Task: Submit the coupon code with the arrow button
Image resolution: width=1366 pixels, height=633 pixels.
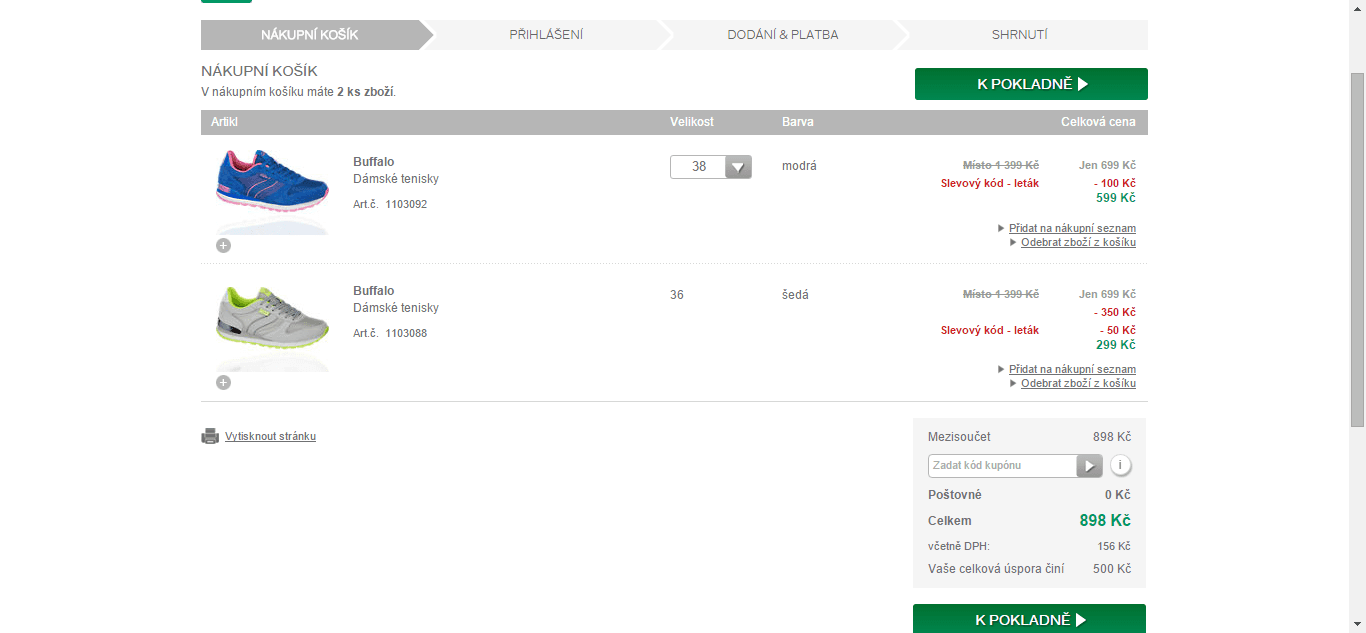Action: [x=1089, y=466]
